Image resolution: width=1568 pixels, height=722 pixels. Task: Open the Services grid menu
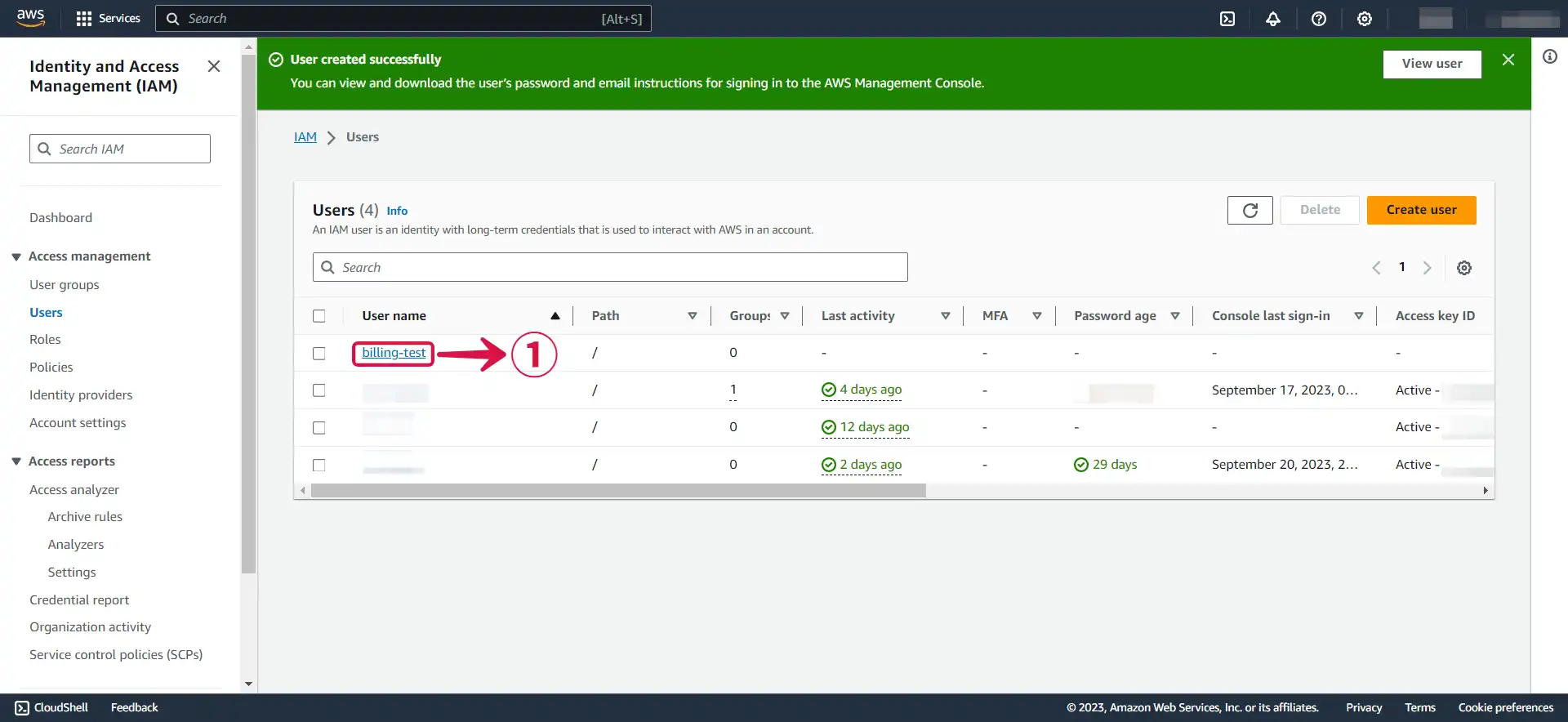(x=107, y=18)
